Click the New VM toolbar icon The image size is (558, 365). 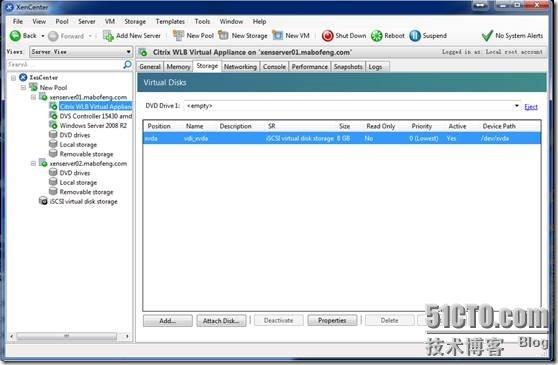278,35
